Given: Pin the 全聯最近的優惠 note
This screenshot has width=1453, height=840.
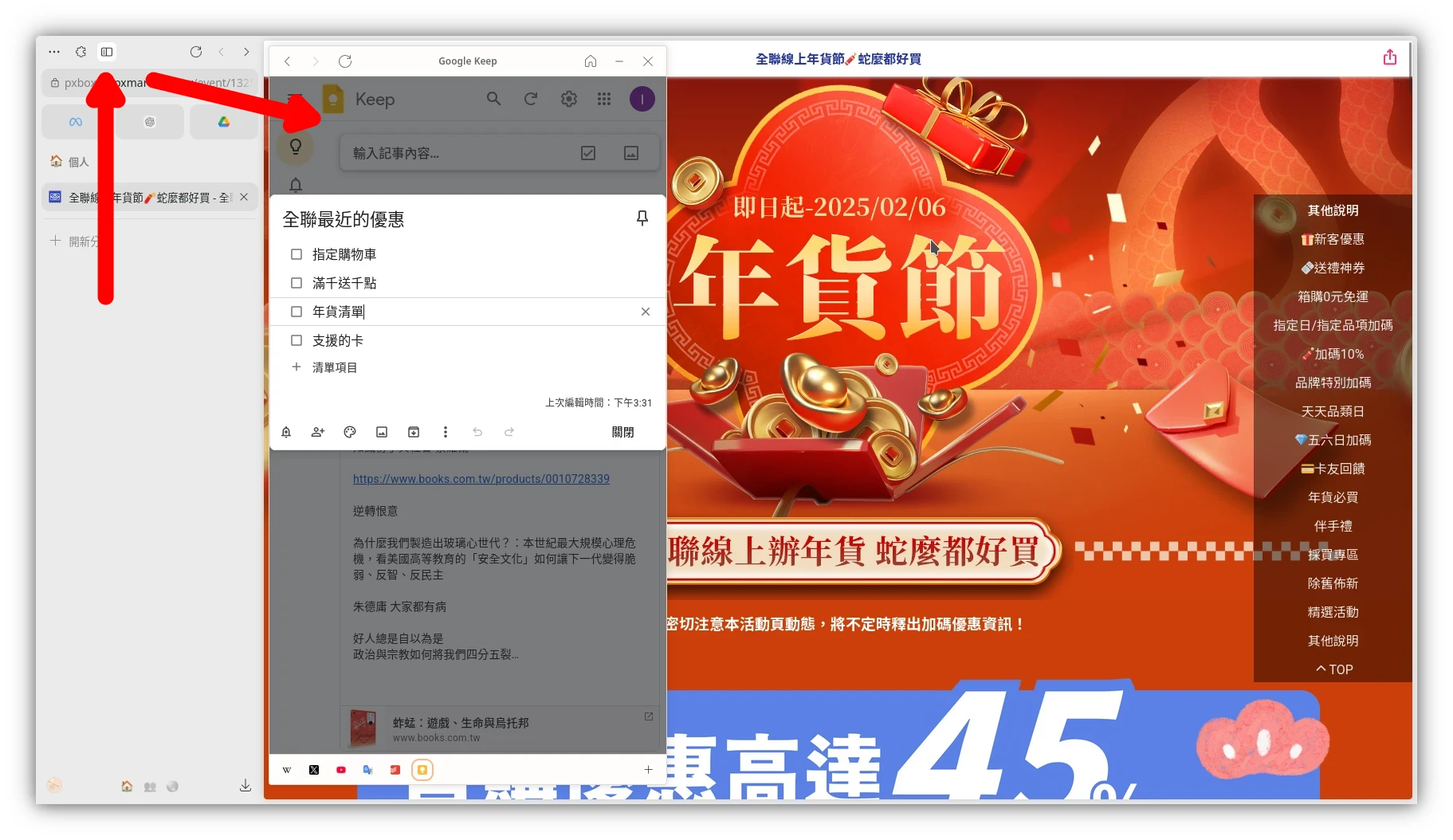Looking at the screenshot, I should tap(642, 218).
